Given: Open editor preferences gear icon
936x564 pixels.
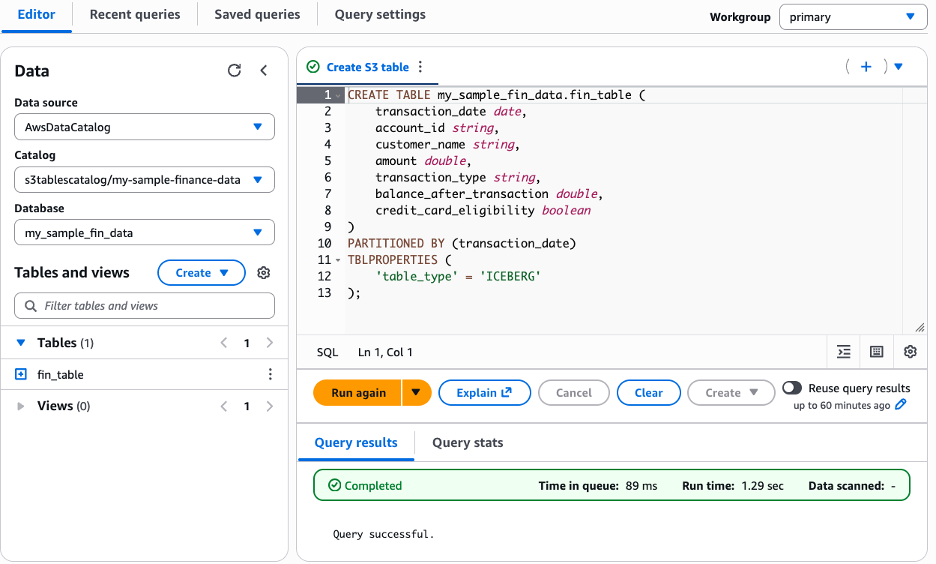Looking at the screenshot, I should click(910, 352).
